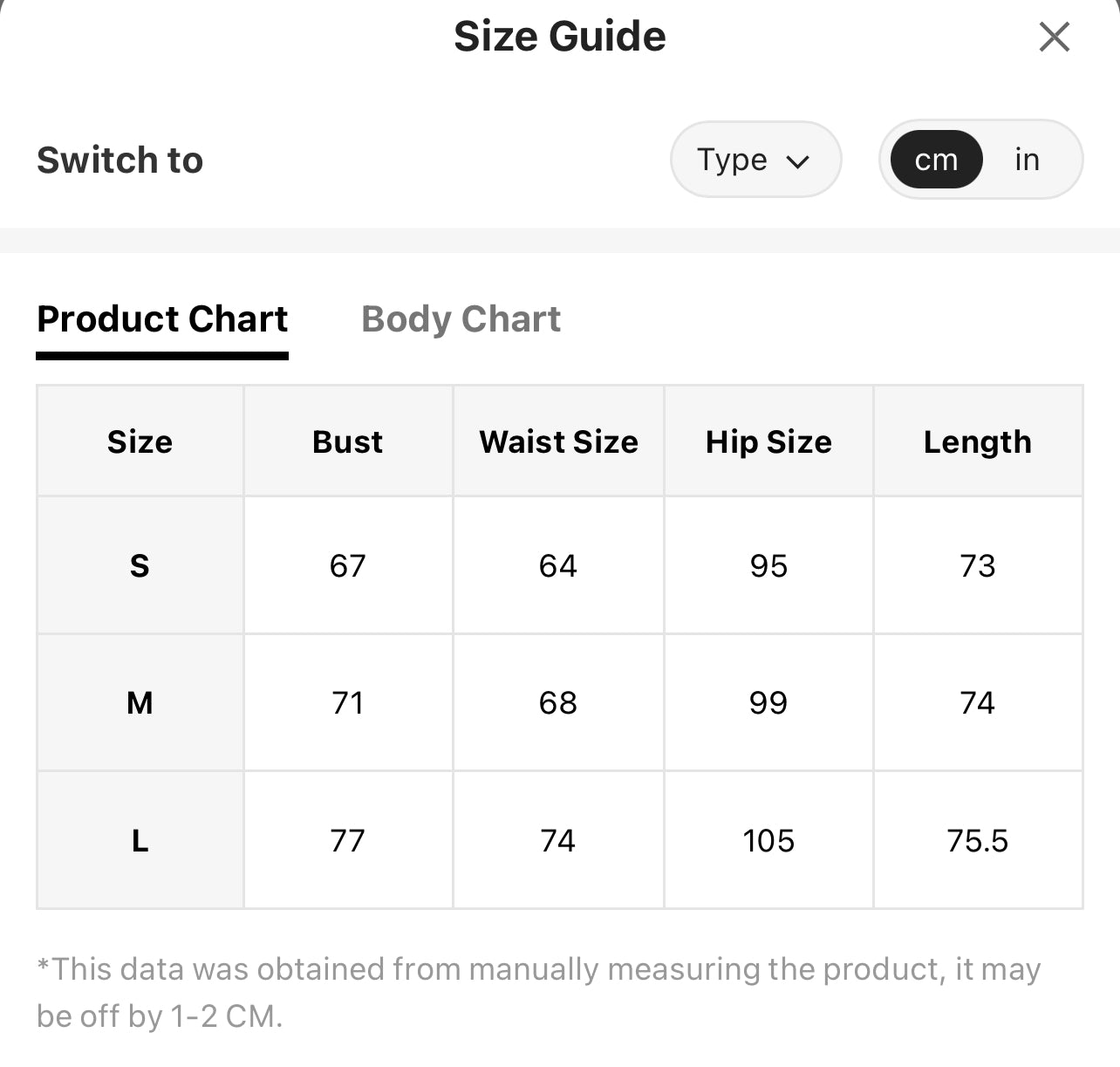Close the Size Guide dialog
The width and height of the screenshot is (1120, 1067).
[x=1054, y=37]
